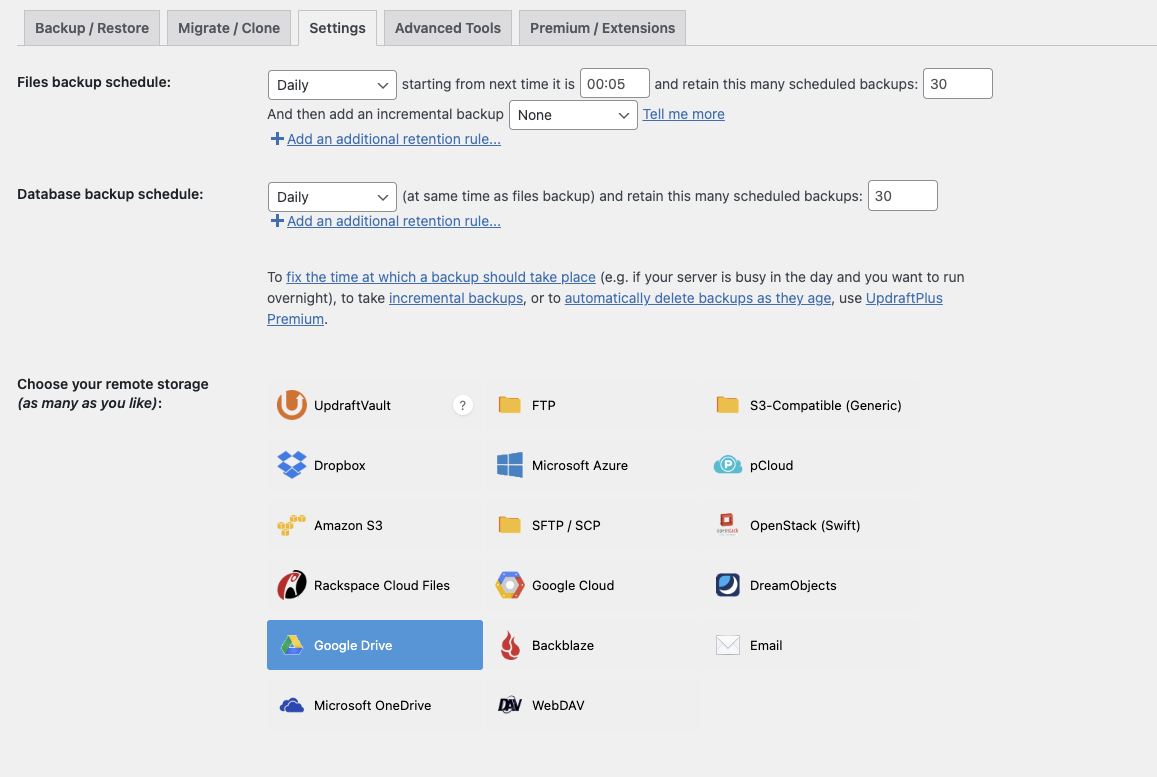Open the Files backup schedule Daily dropdown
This screenshot has width=1157, height=777.
point(332,85)
